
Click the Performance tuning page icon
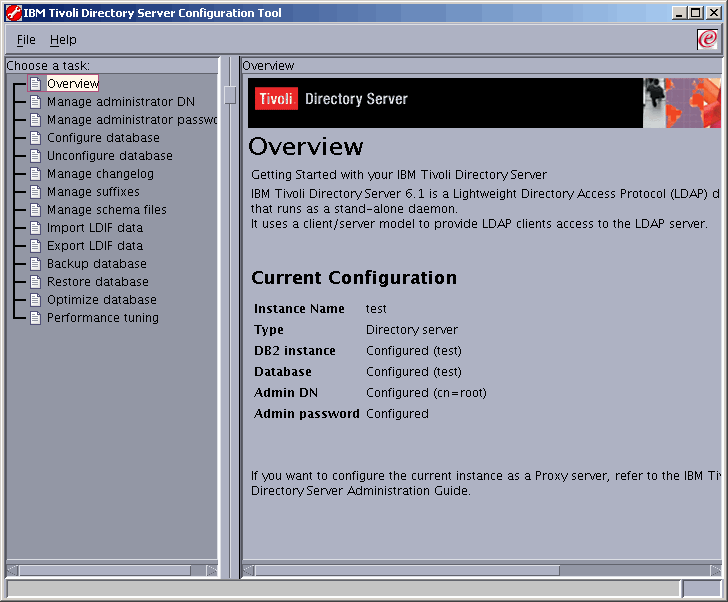36,318
